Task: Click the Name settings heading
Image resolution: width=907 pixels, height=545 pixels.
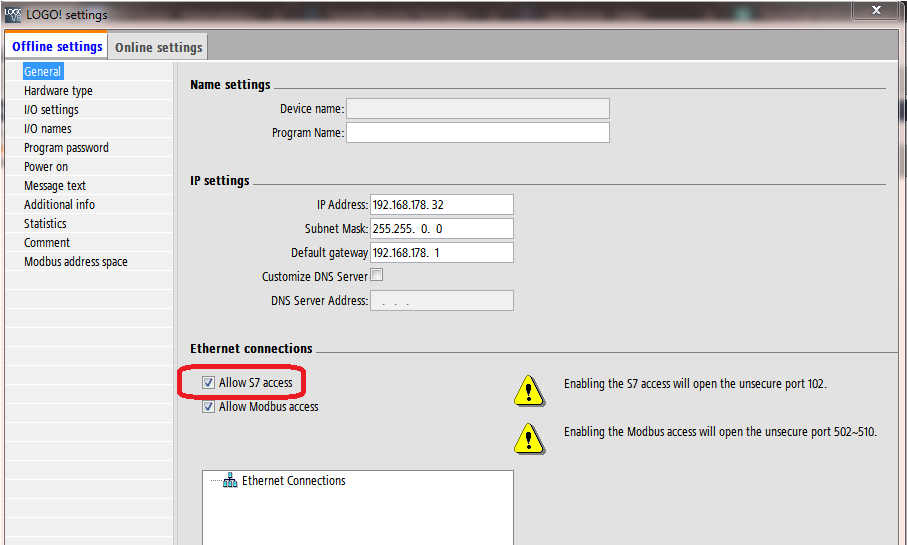Action: pos(230,84)
